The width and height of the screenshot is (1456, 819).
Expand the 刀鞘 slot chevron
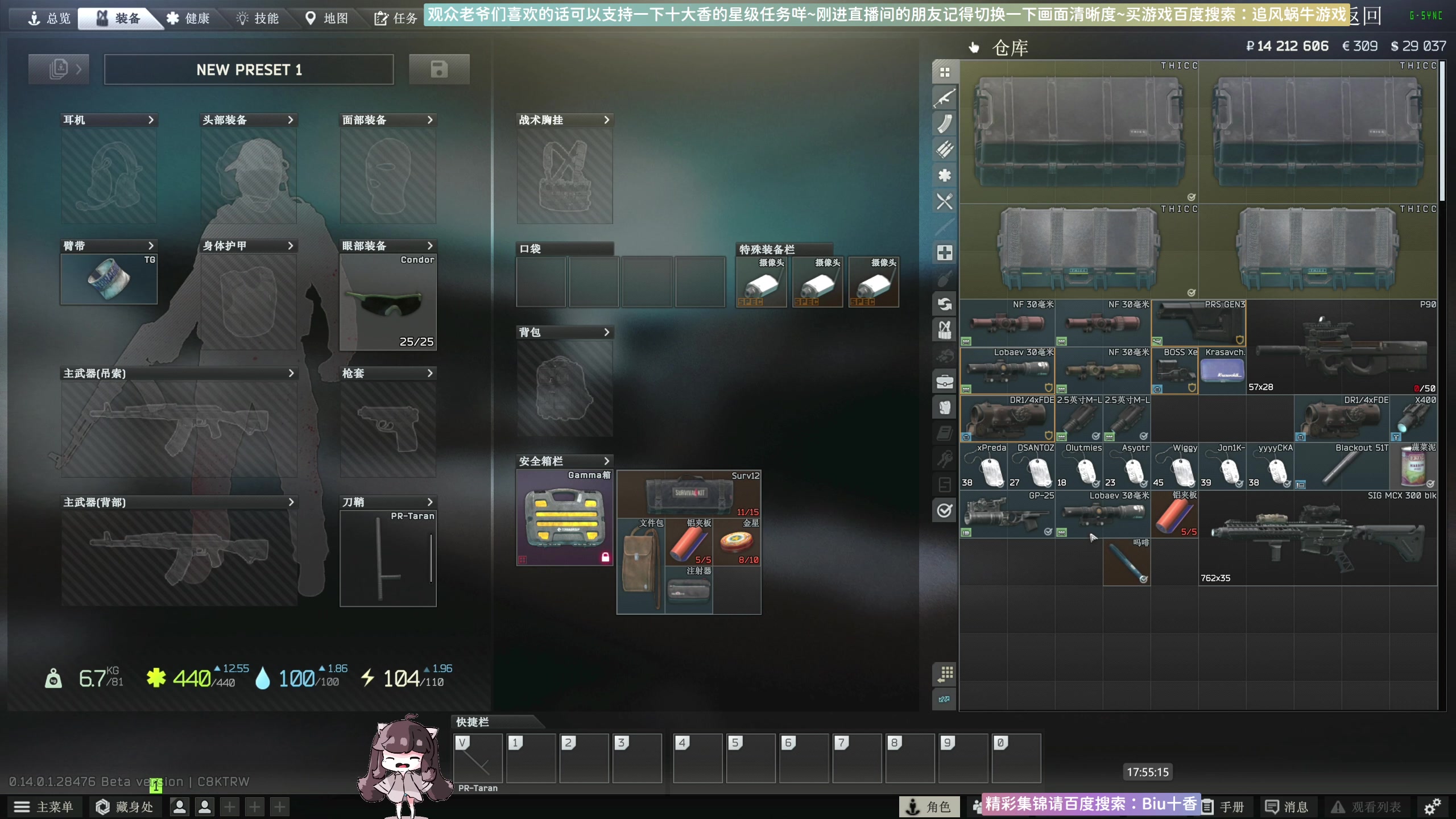click(x=430, y=502)
